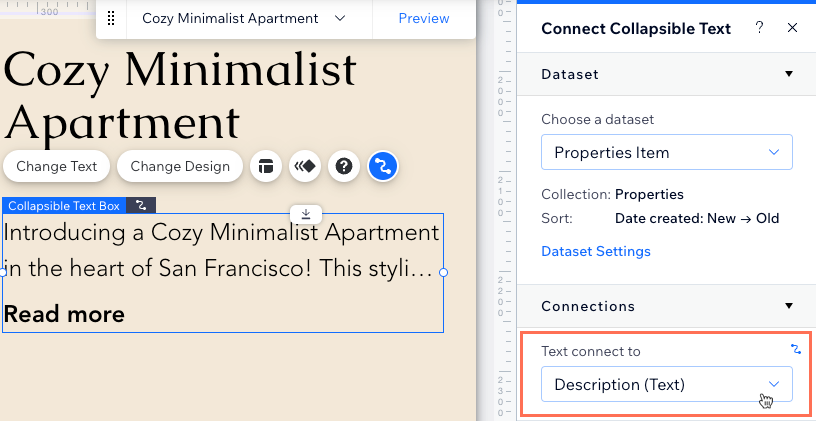Click the Change Design button

(180, 167)
